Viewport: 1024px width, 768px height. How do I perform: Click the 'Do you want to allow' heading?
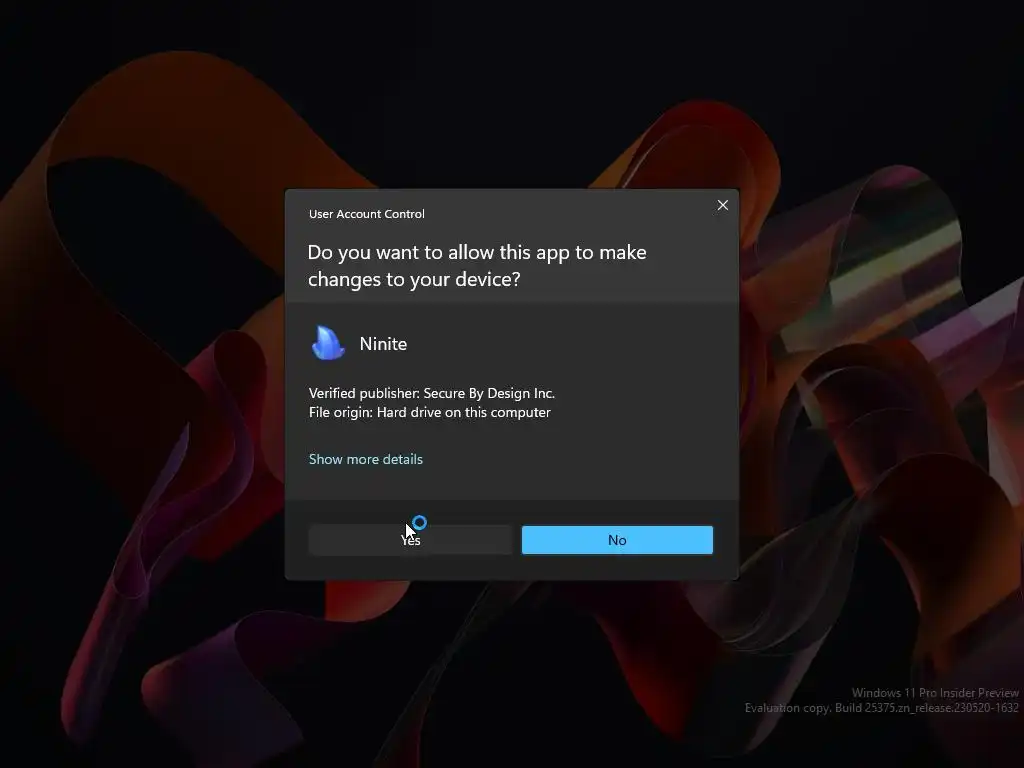pos(477,265)
